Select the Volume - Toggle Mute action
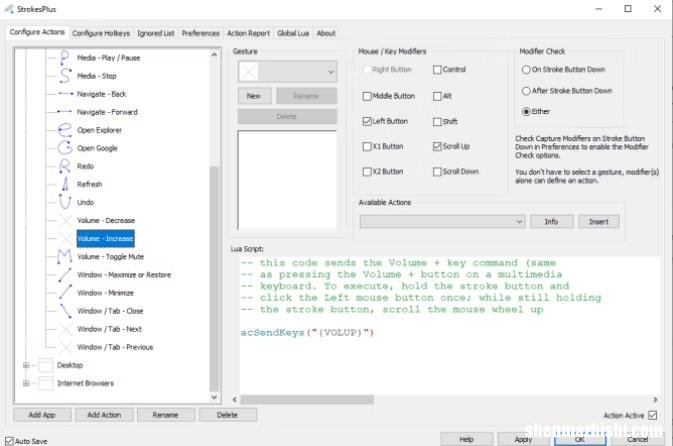The image size is (673, 446). [110, 257]
